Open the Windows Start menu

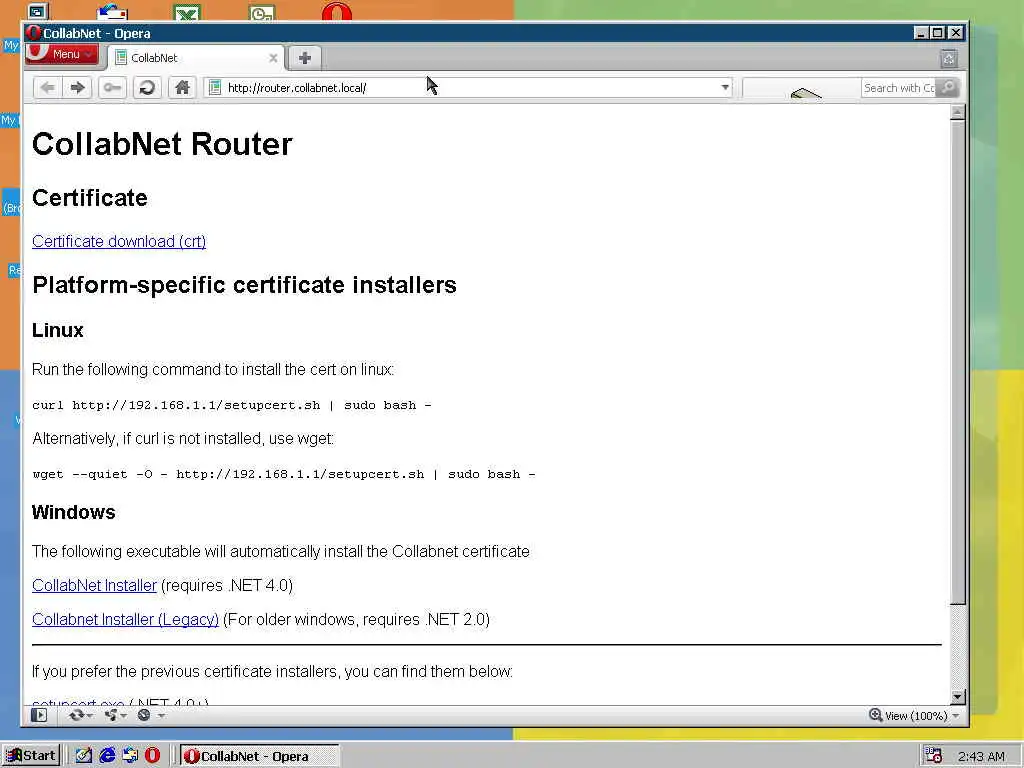point(31,756)
